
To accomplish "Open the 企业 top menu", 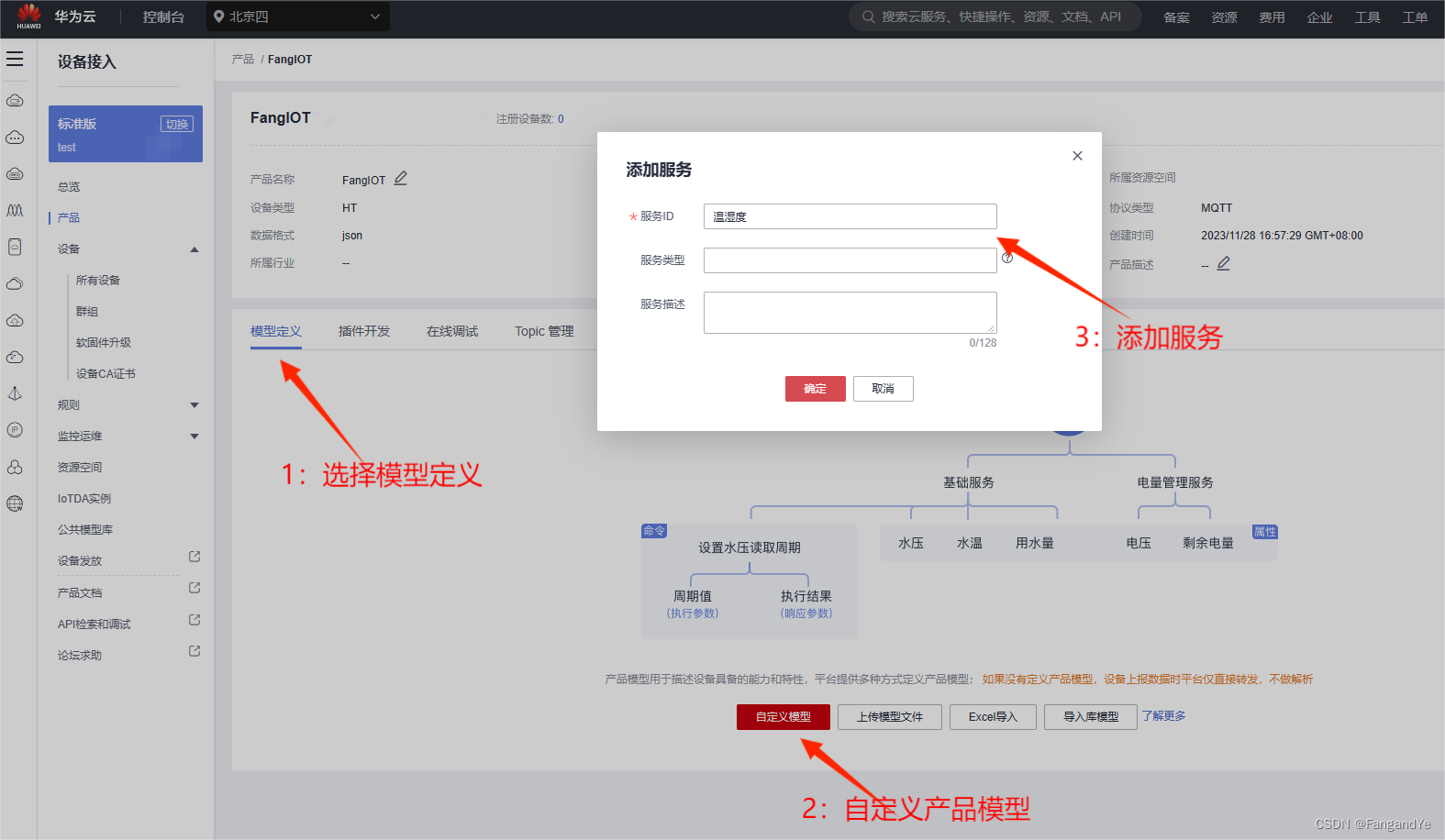I will tap(1319, 17).
